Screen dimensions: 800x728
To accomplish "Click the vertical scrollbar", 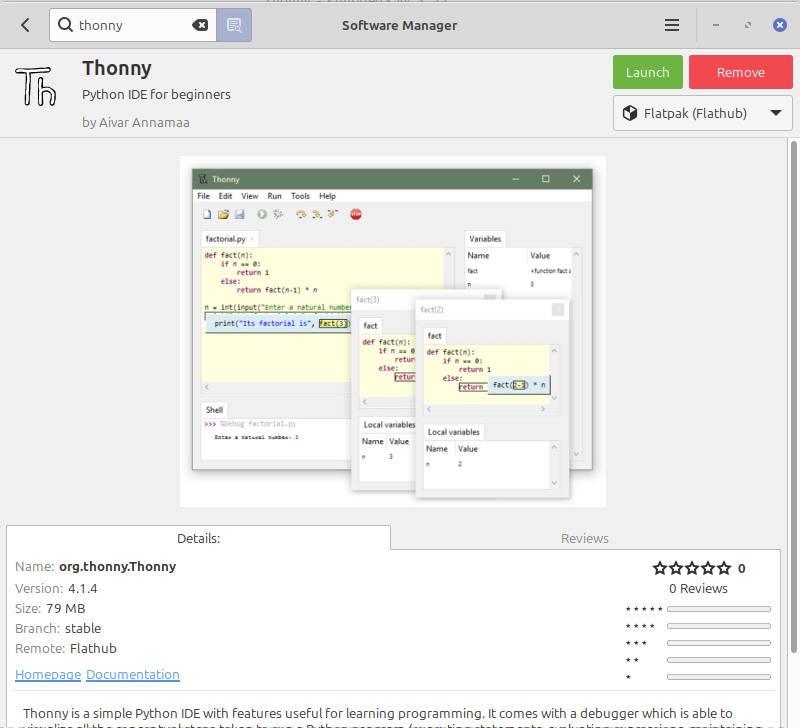I will (x=793, y=398).
